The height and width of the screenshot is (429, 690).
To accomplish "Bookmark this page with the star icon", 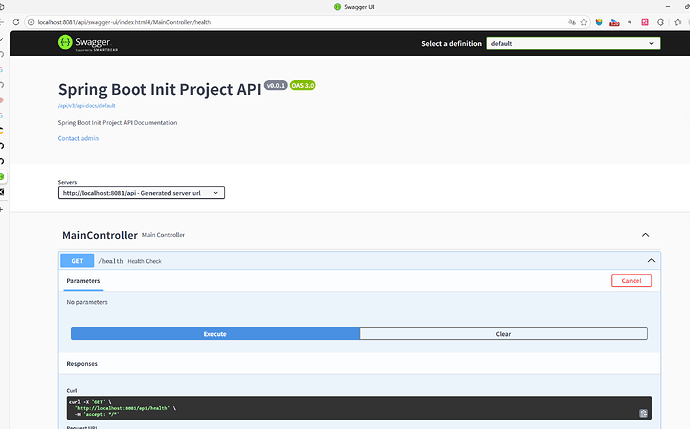I will pos(584,22).
